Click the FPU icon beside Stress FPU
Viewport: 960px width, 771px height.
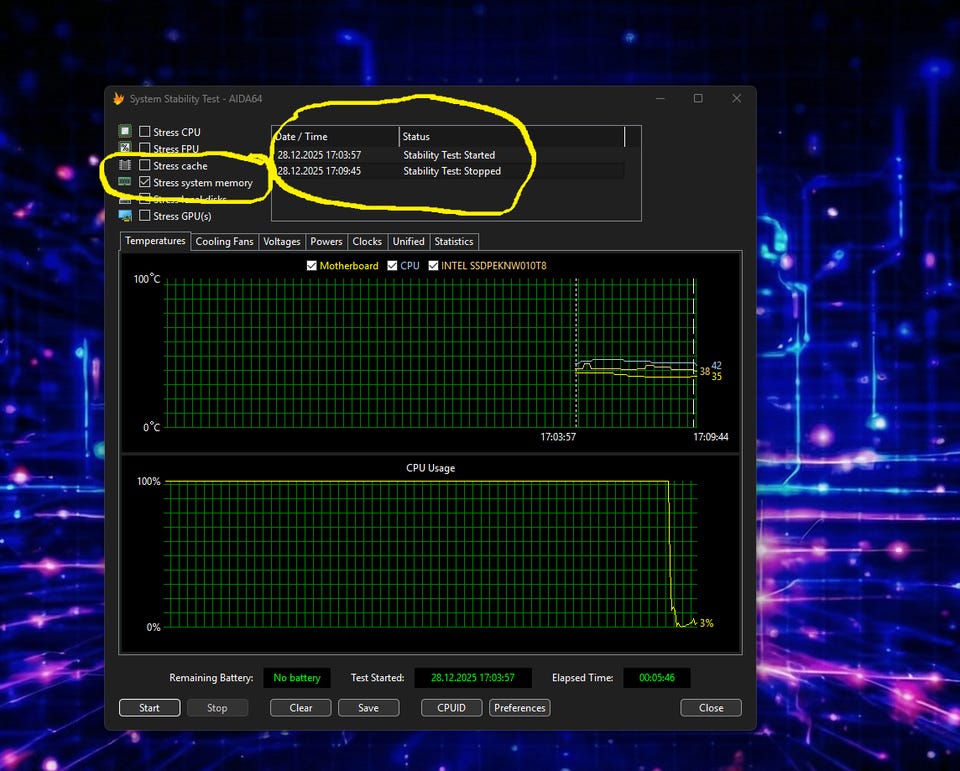(x=125, y=149)
